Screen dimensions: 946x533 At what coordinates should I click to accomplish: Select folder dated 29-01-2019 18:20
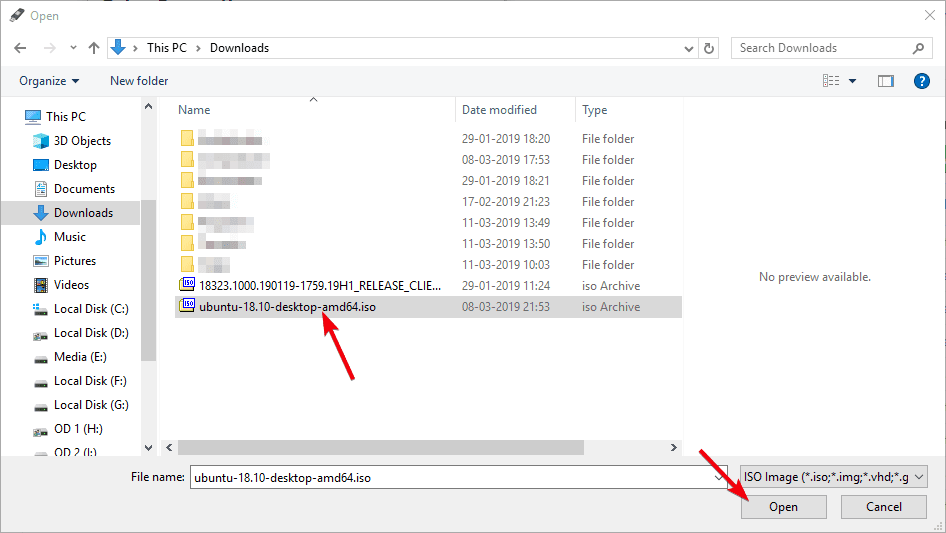[x=428, y=139]
